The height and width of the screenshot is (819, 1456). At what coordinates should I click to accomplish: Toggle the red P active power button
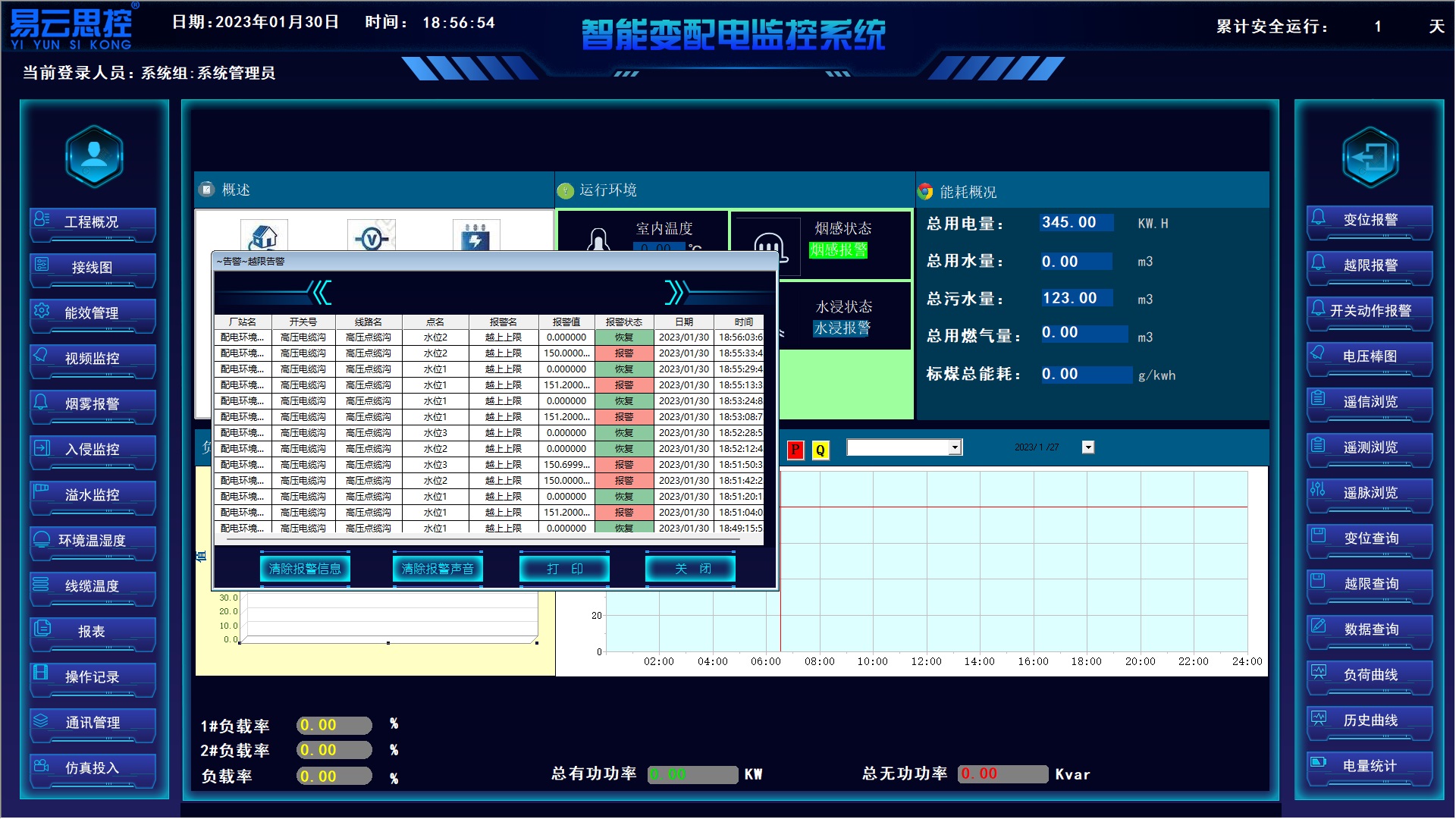tap(795, 450)
